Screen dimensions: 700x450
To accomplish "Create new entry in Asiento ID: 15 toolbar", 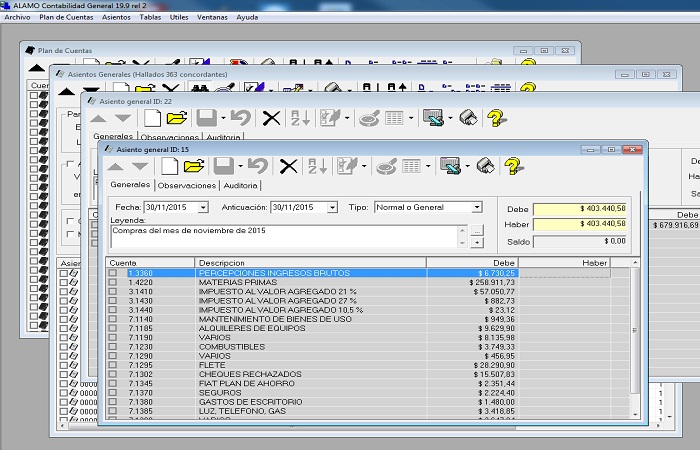I will pos(169,167).
